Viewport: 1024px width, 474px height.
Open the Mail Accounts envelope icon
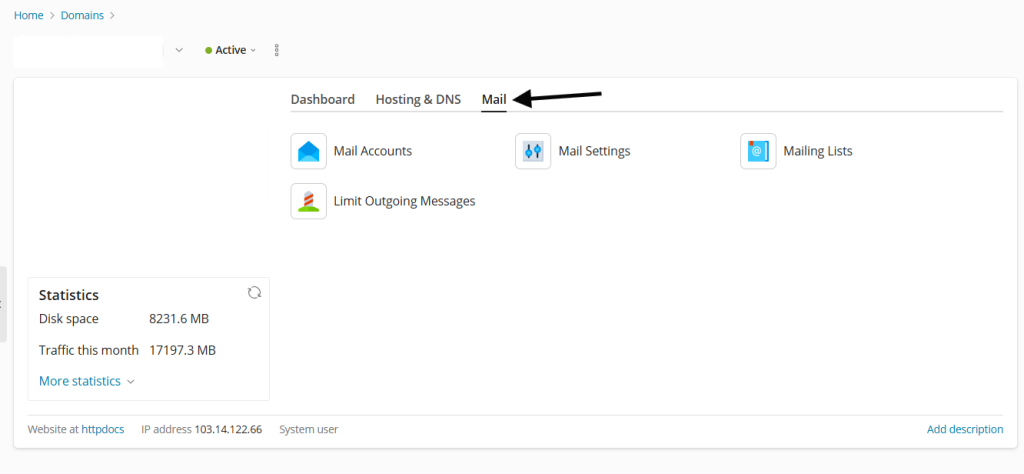tap(308, 151)
